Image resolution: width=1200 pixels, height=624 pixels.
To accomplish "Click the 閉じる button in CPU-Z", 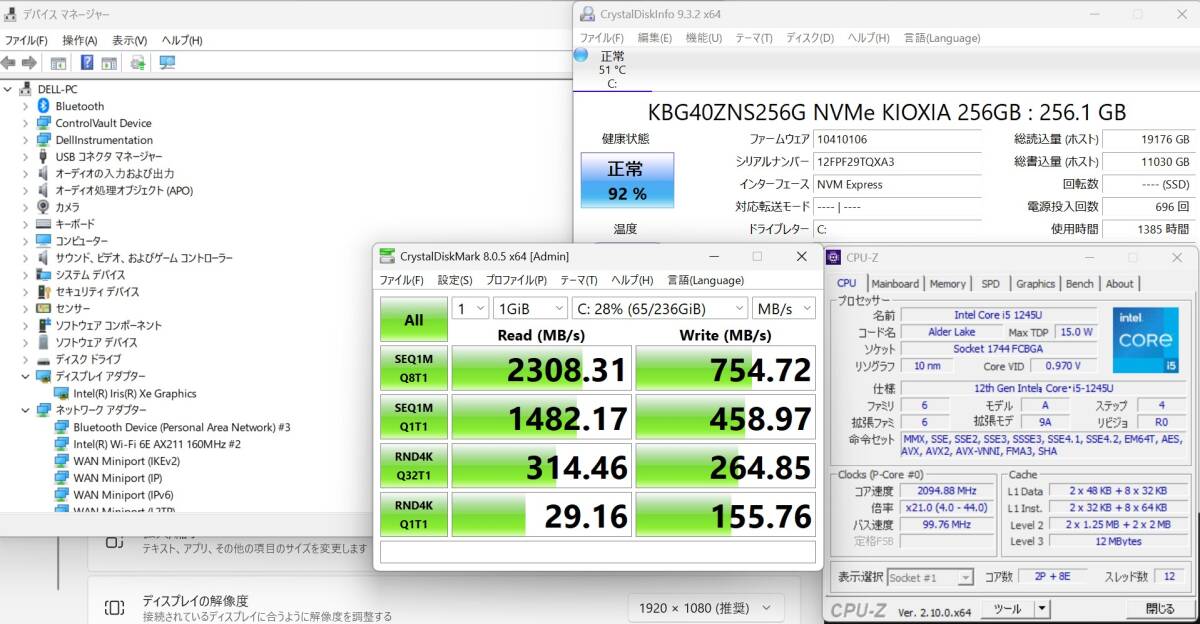I will pos(1160,608).
